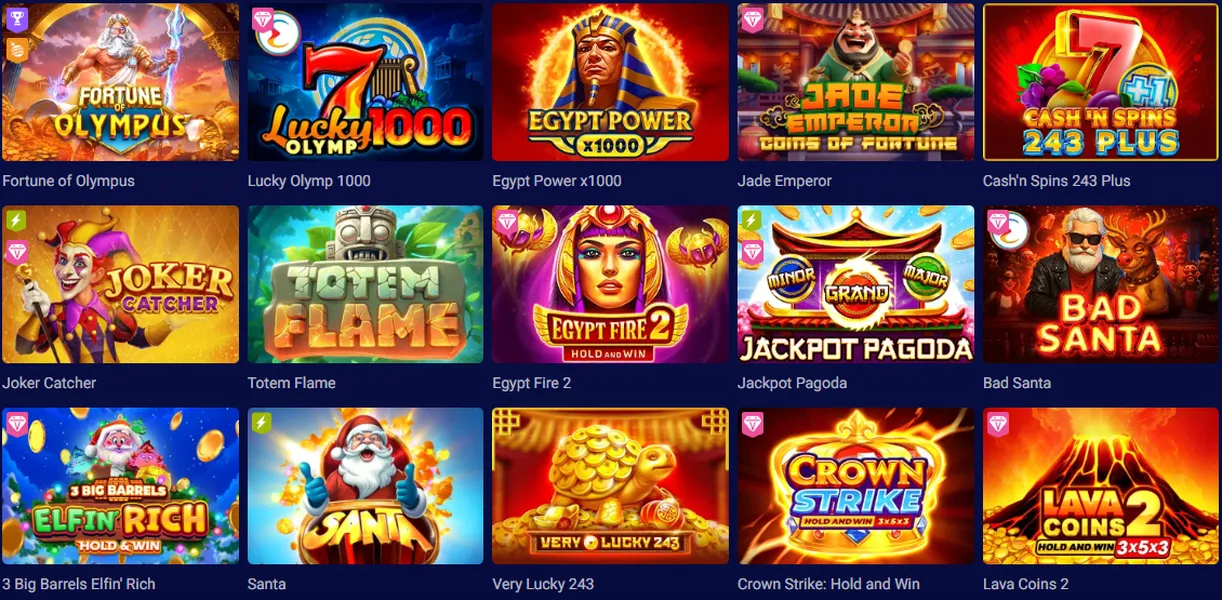The width and height of the screenshot is (1222, 600).
Task: Click the diamond badge on 3 Big Barrels
Action: pos(17,423)
